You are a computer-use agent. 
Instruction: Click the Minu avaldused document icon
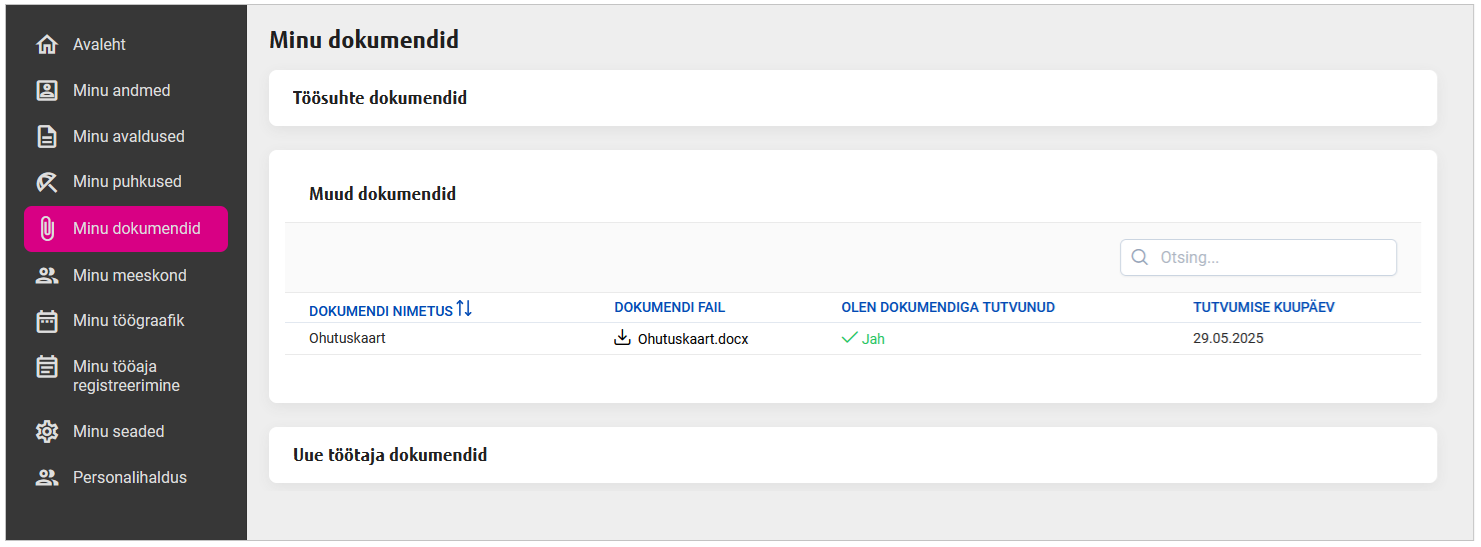click(47, 137)
